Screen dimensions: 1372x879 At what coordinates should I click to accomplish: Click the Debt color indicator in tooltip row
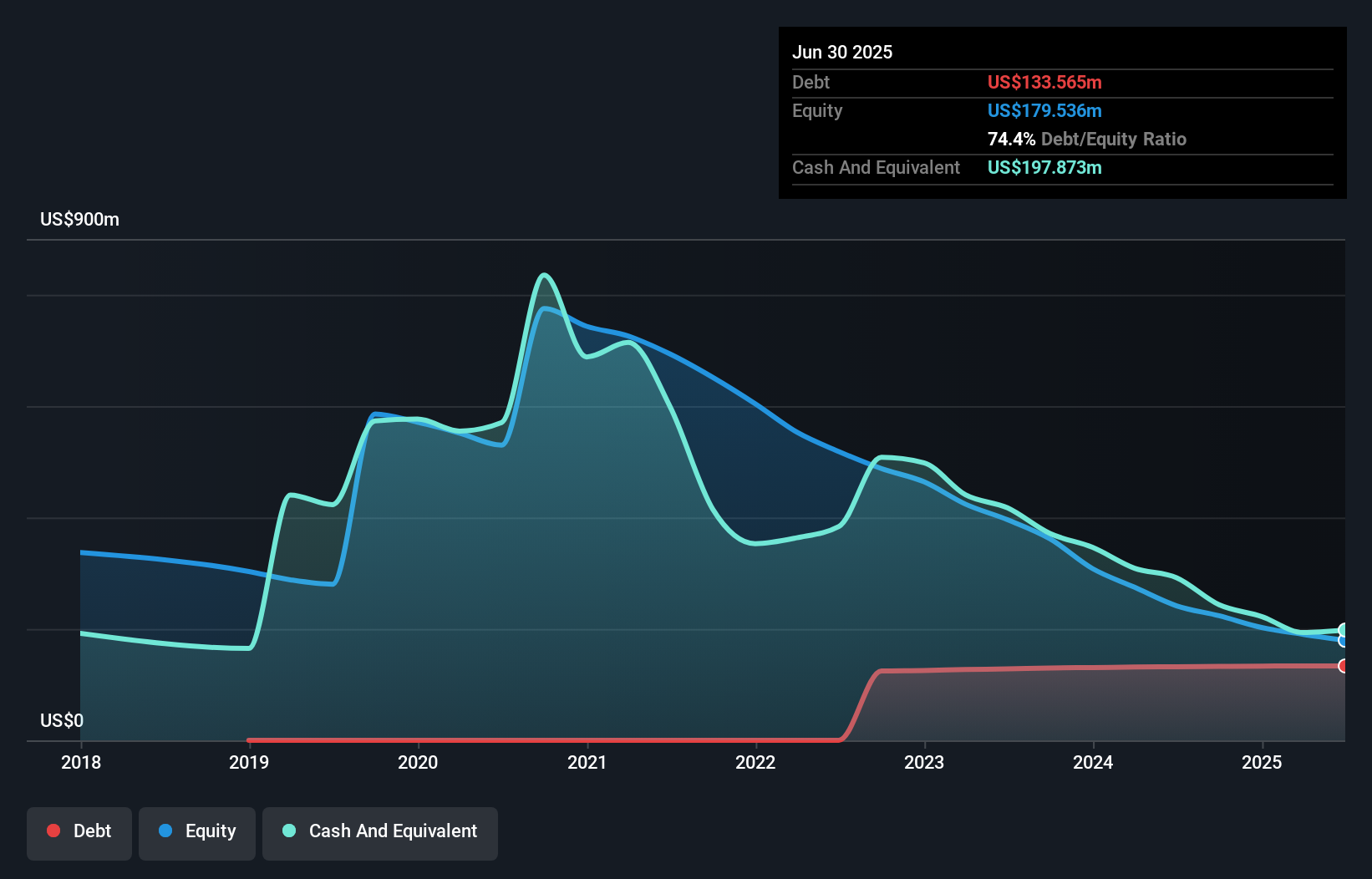[x=1044, y=82]
